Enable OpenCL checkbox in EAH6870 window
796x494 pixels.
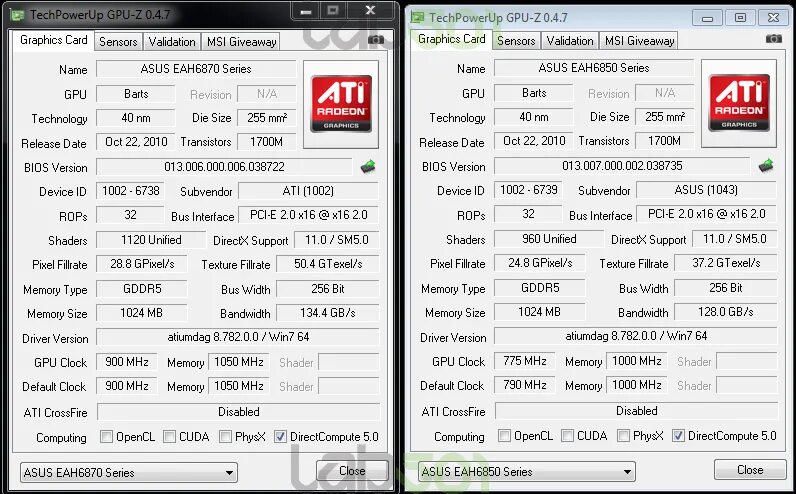click(106, 437)
